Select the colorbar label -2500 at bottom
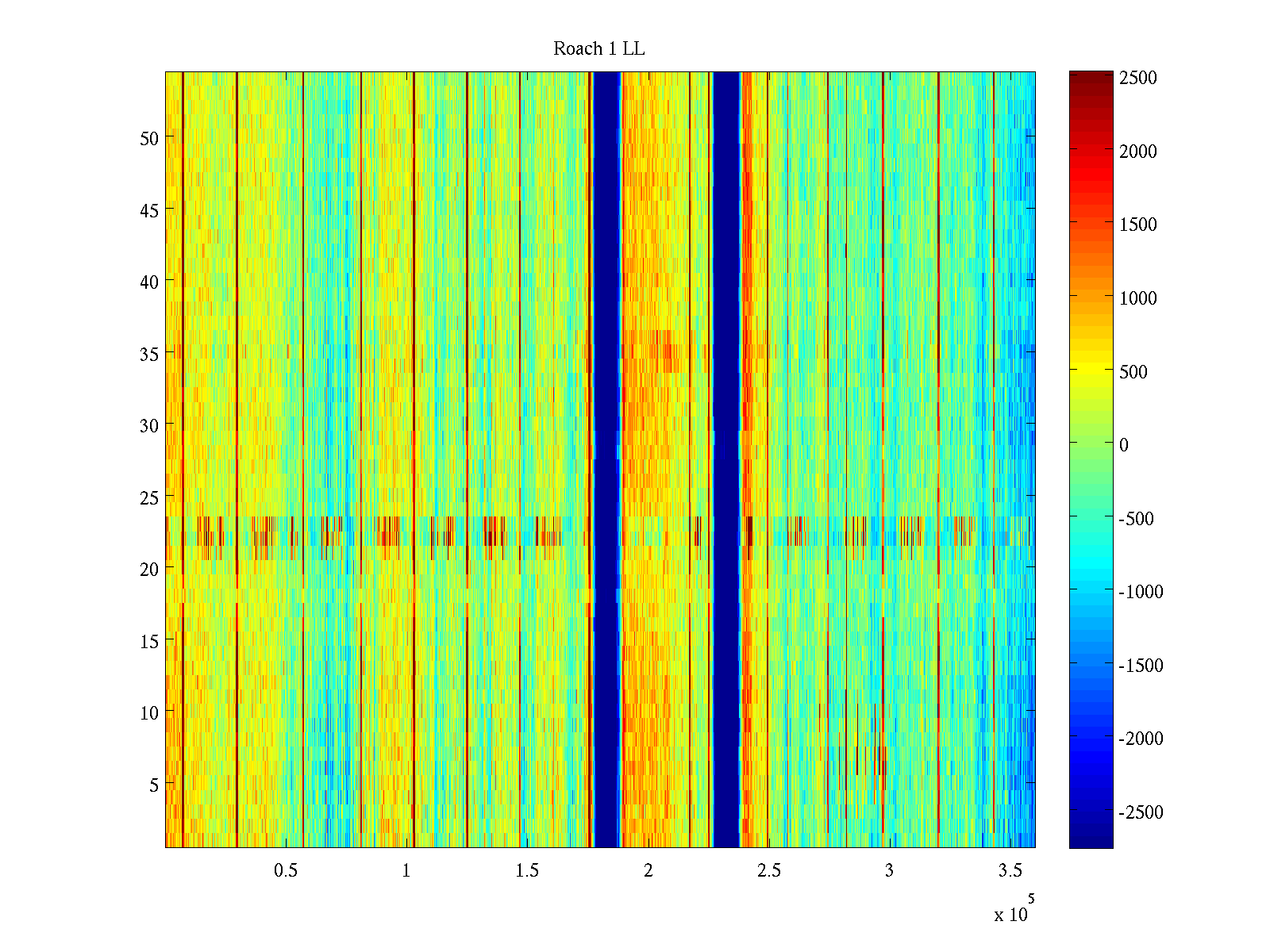This screenshot has height=952, width=1270. [x=1141, y=812]
